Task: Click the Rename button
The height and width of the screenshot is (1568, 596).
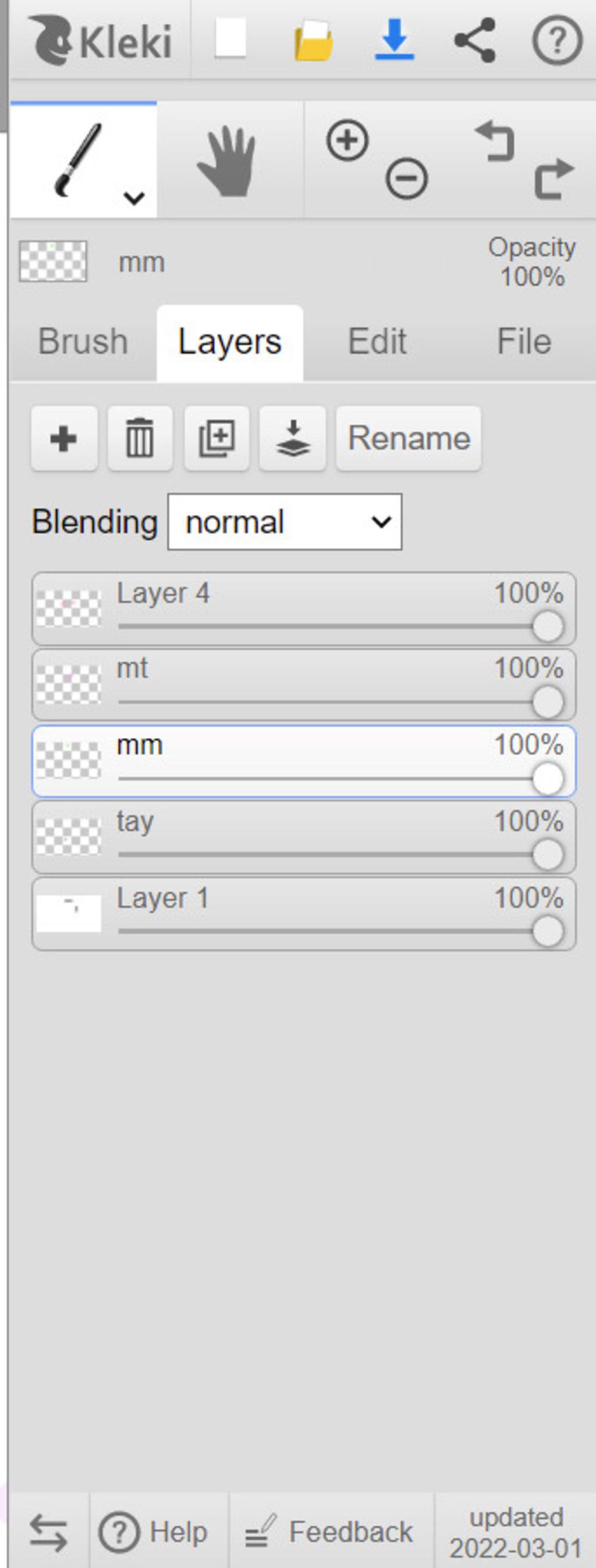Action: (x=409, y=438)
